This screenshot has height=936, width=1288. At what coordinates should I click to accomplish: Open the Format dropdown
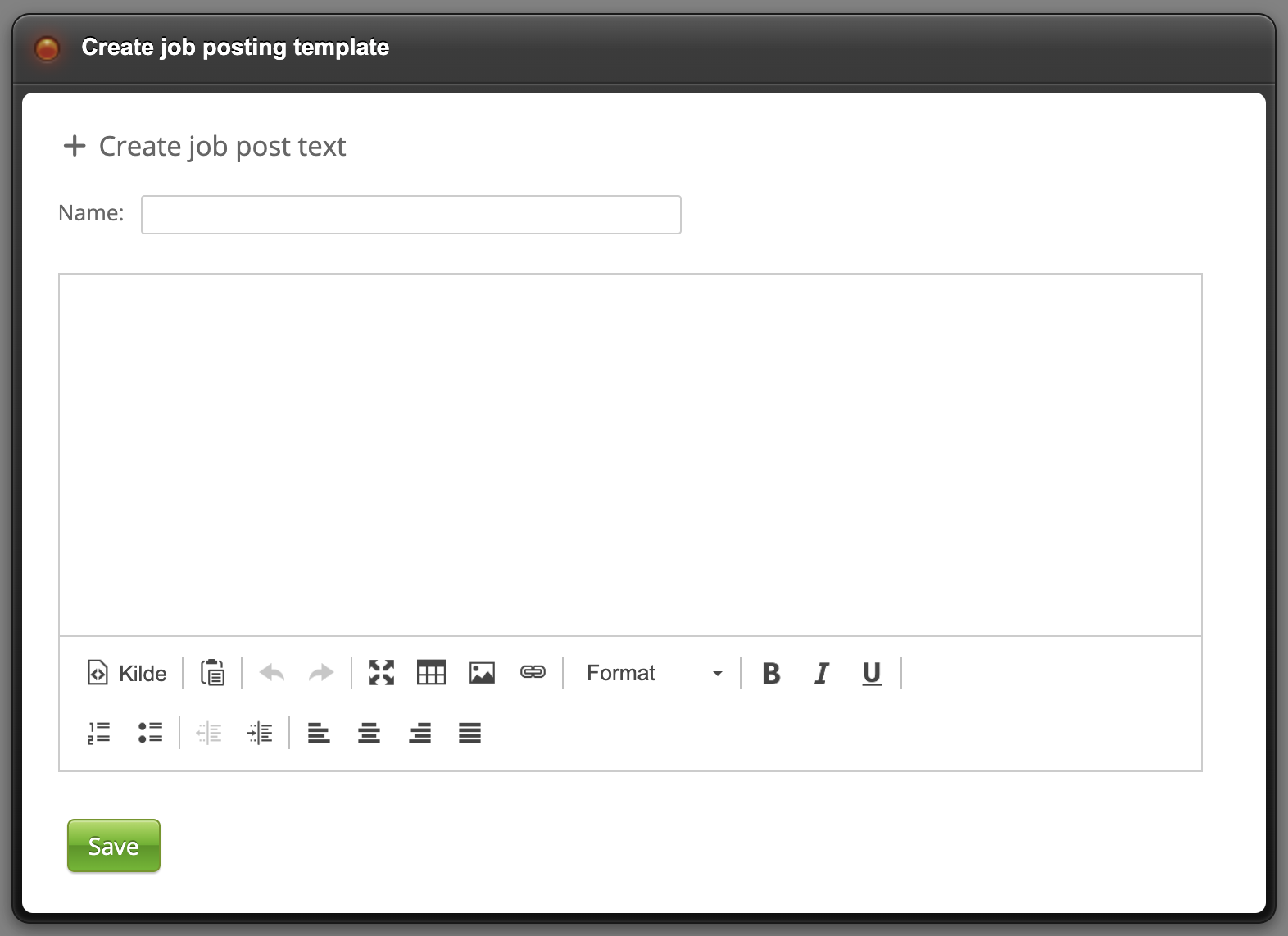pyautogui.click(x=653, y=673)
